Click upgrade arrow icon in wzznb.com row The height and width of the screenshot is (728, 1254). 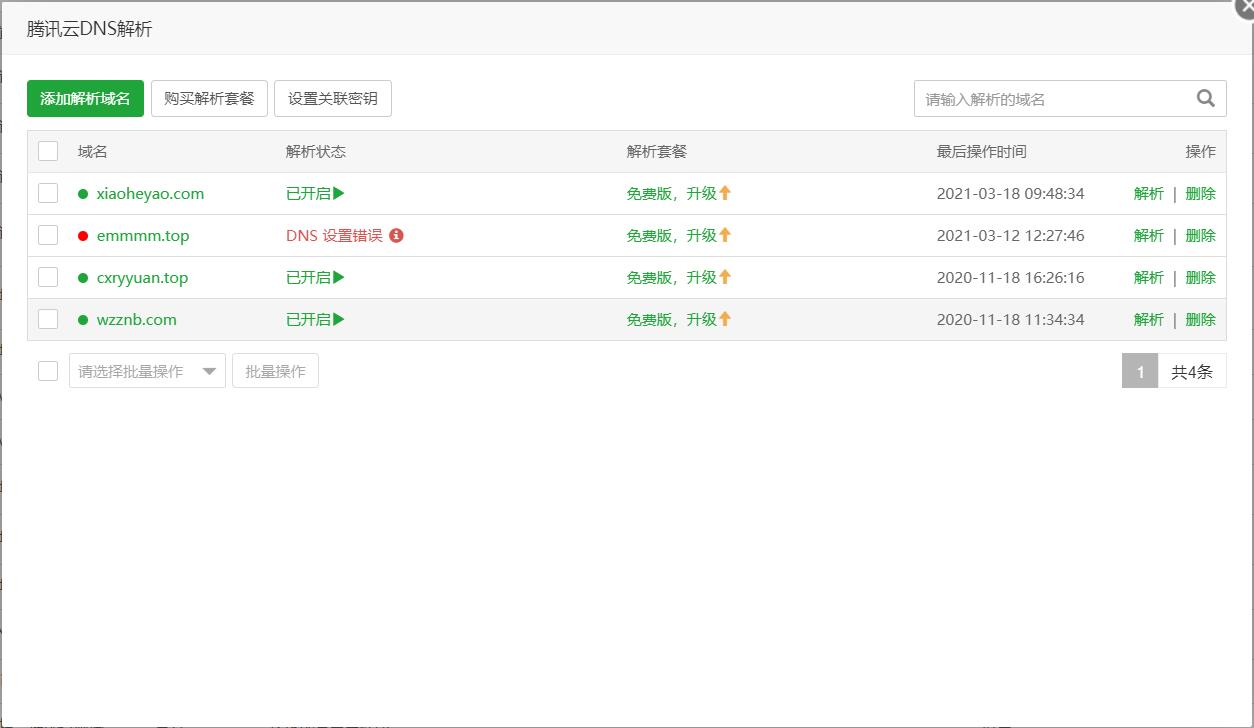pyautogui.click(x=725, y=319)
